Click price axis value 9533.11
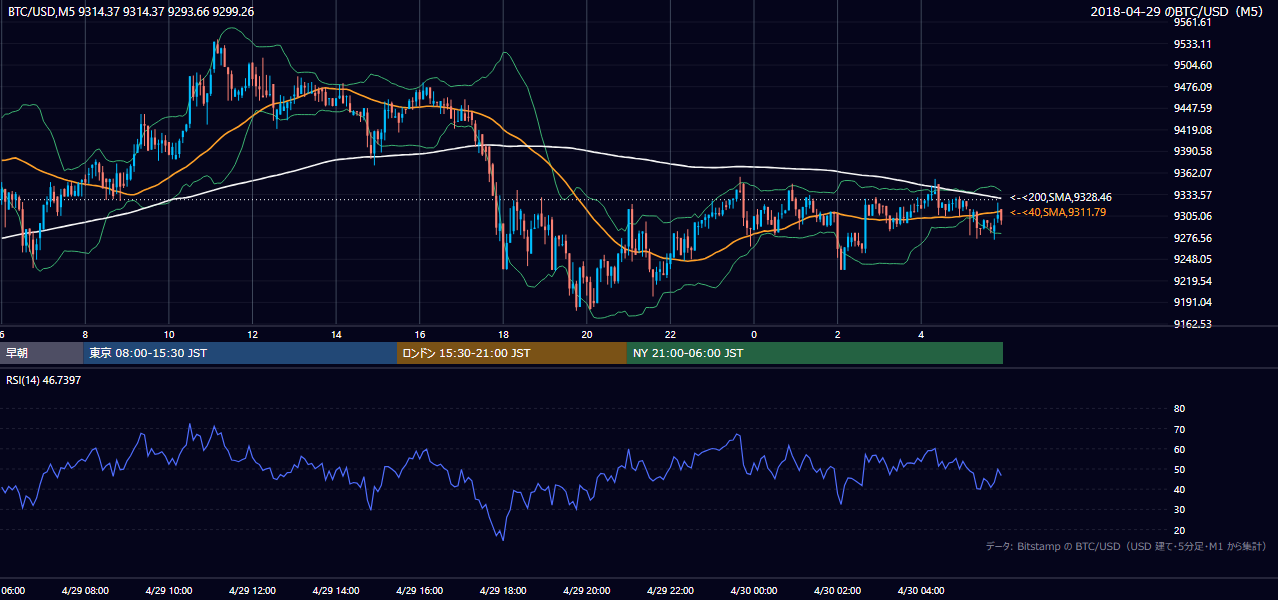Screen dimensions: 1278x600 (1193, 44)
